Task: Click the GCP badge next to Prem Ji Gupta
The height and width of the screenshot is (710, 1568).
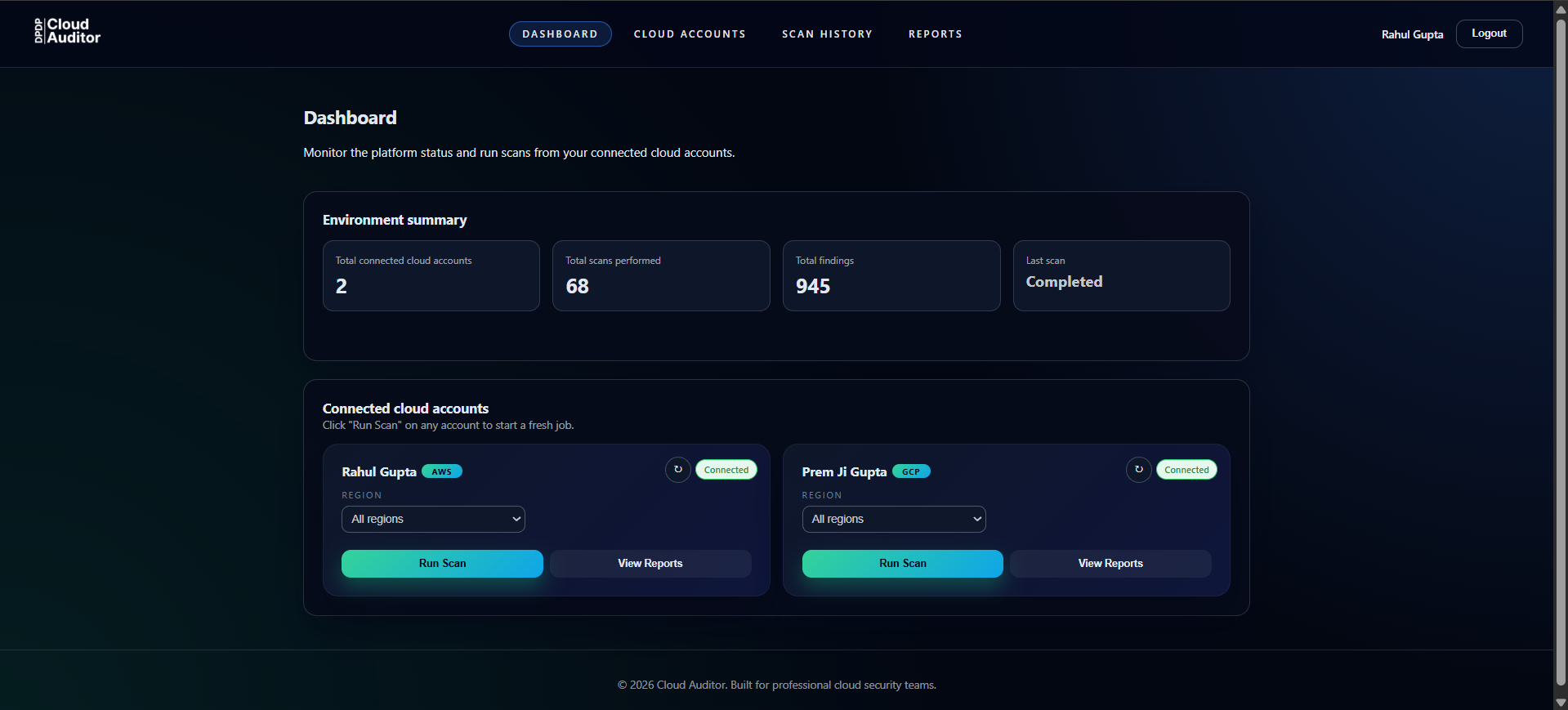Action: coord(911,471)
